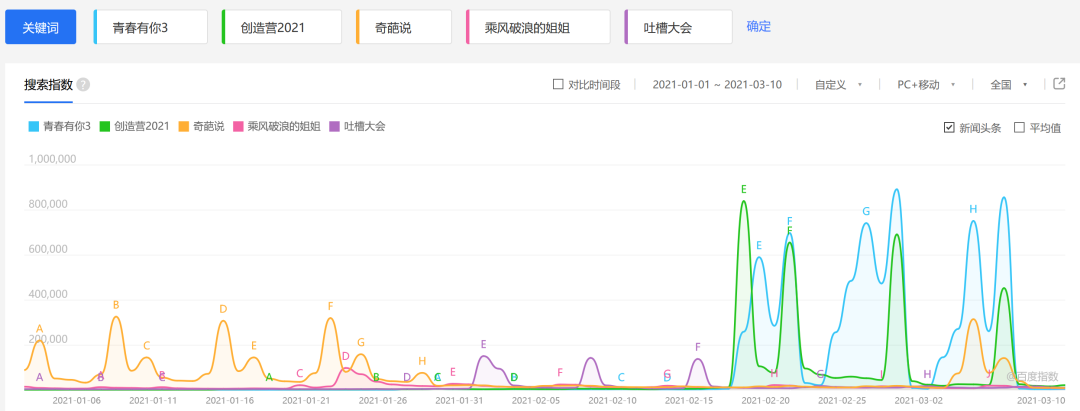
Task: Click the 2021-02-10 date label
Action: tap(612, 399)
